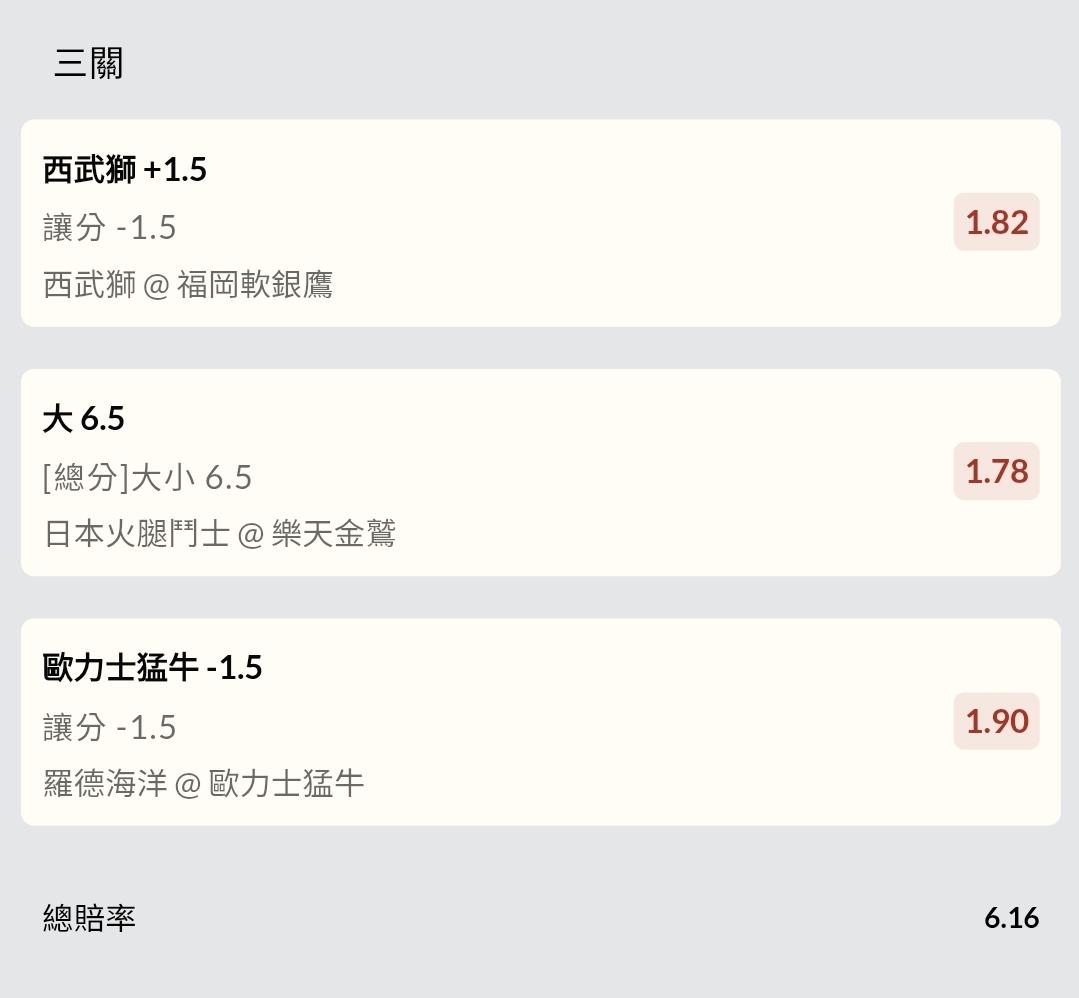Open the 日本火腿鬥士 team name
This screenshot has width=1079, height=998.
tap(136, 534)
